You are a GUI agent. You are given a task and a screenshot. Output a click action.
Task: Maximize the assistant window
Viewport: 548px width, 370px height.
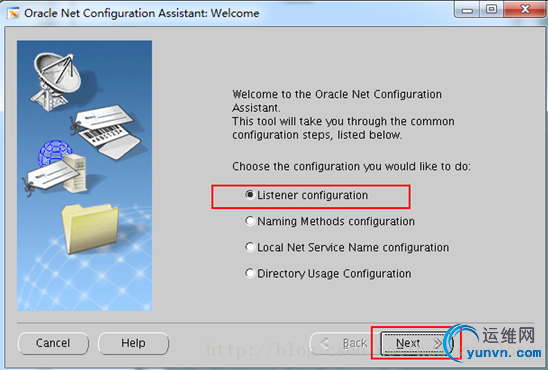491,9
